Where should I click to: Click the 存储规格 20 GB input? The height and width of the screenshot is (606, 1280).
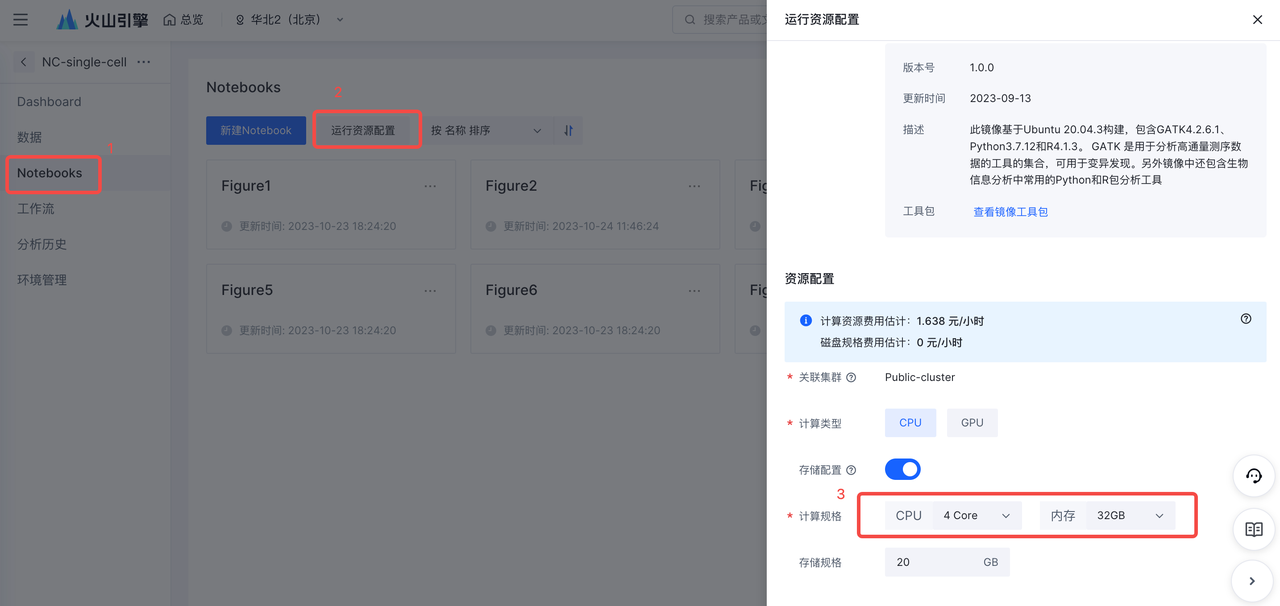(x=947, y=562)
